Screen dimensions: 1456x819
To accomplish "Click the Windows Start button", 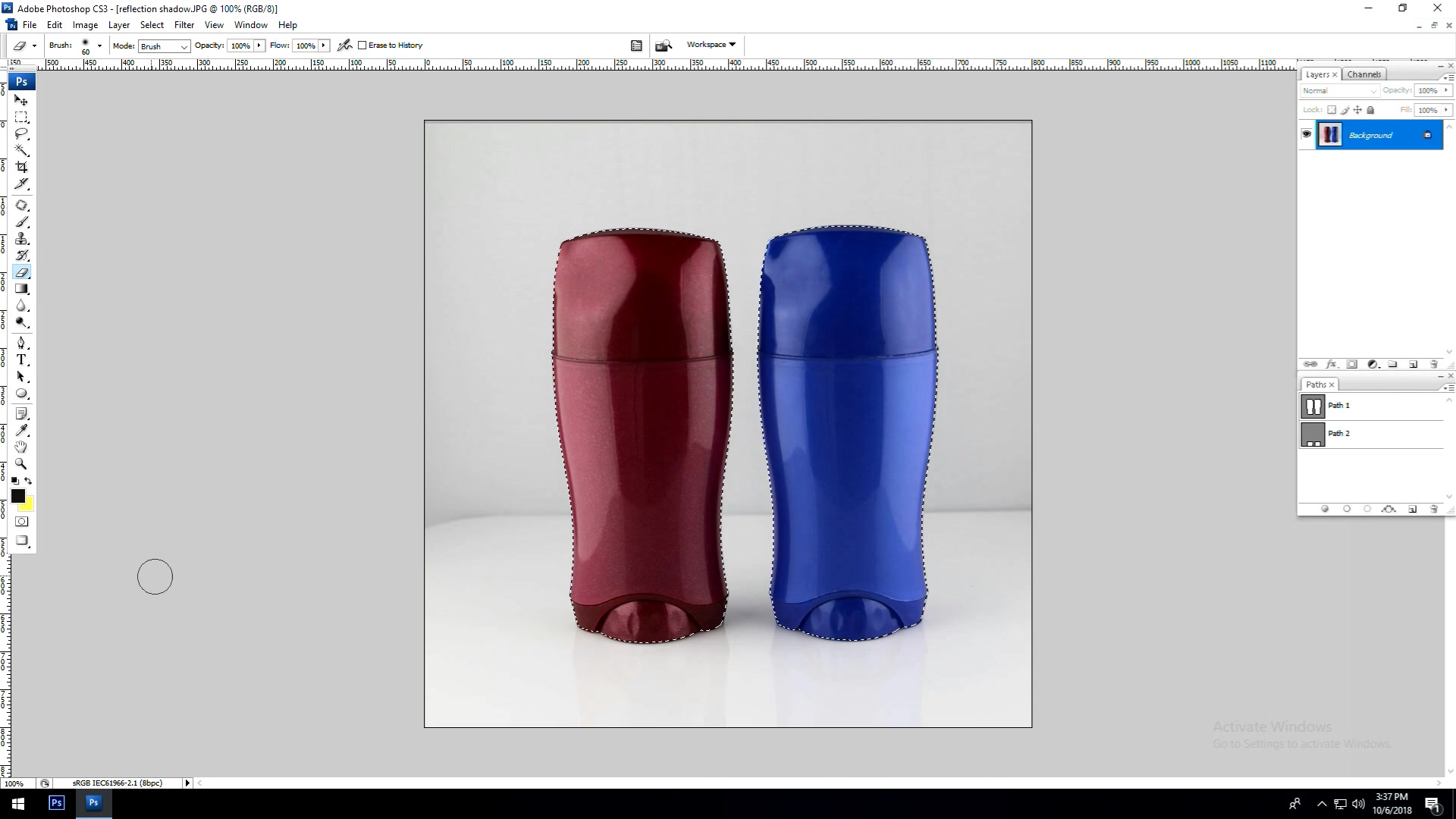I will coord(18,803).
